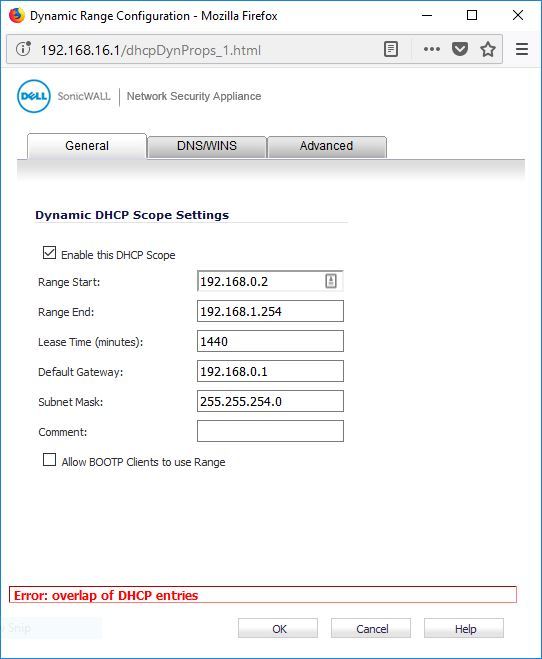Click the OK button

click(x=278, y=628)
